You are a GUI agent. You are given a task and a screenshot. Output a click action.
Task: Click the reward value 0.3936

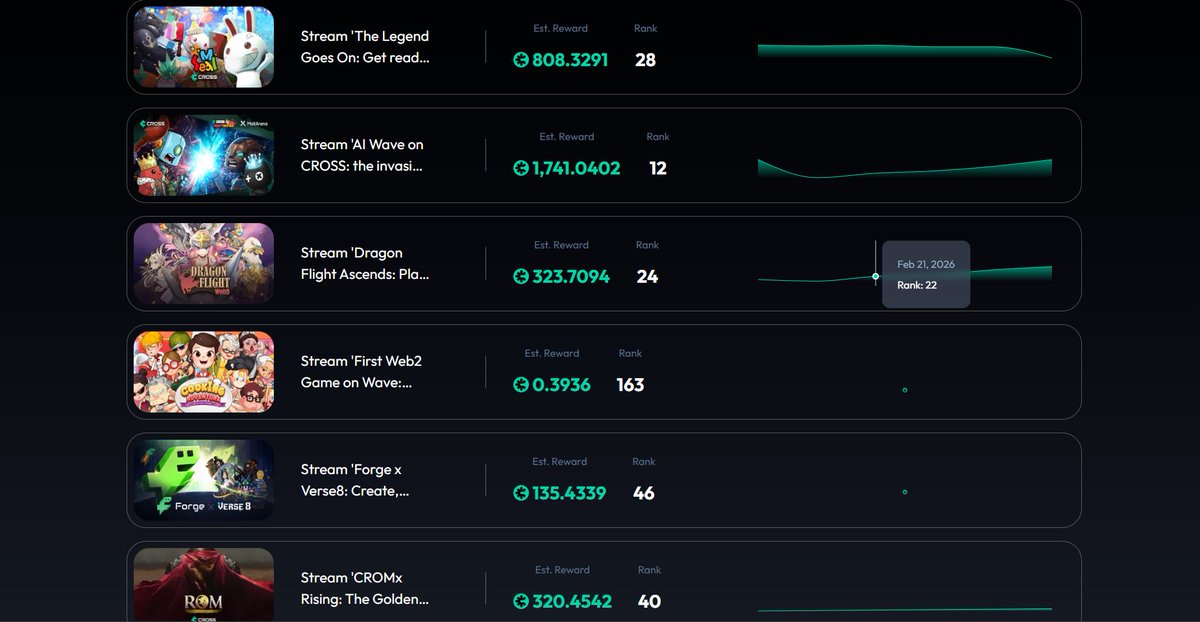(x=562, y=385)
